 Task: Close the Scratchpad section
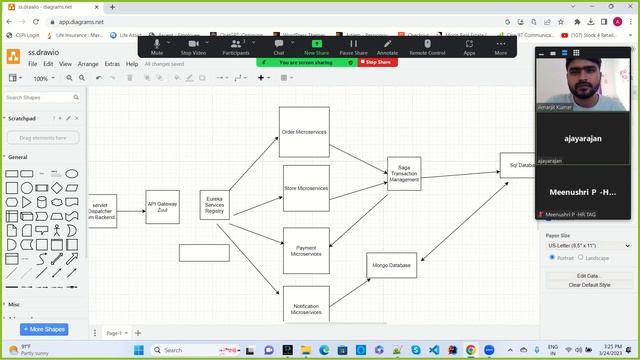click(x=76, y=118)
